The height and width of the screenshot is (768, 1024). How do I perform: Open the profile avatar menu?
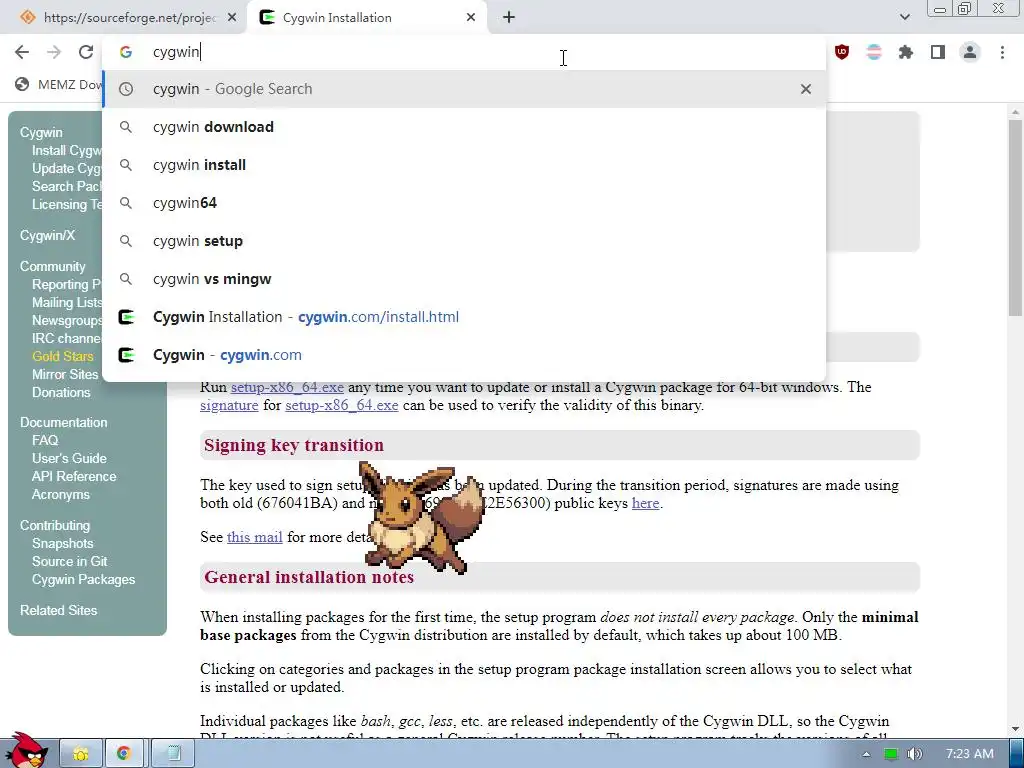click(970, 52)
